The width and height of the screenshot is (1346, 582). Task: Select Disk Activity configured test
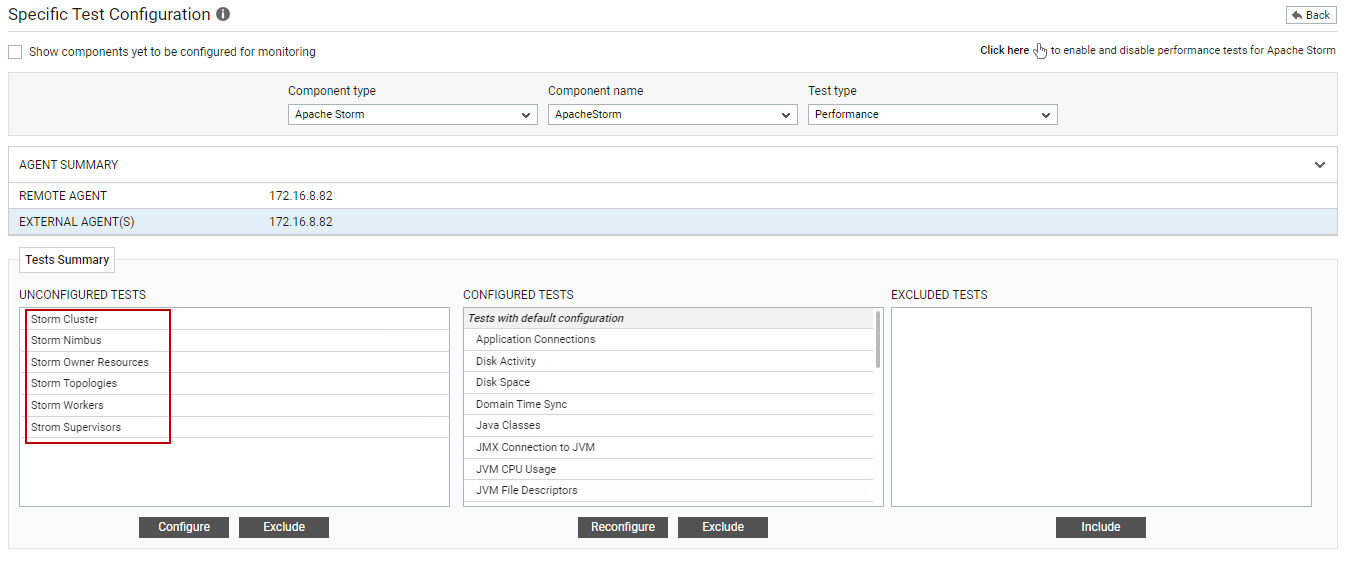click(669, 362)
